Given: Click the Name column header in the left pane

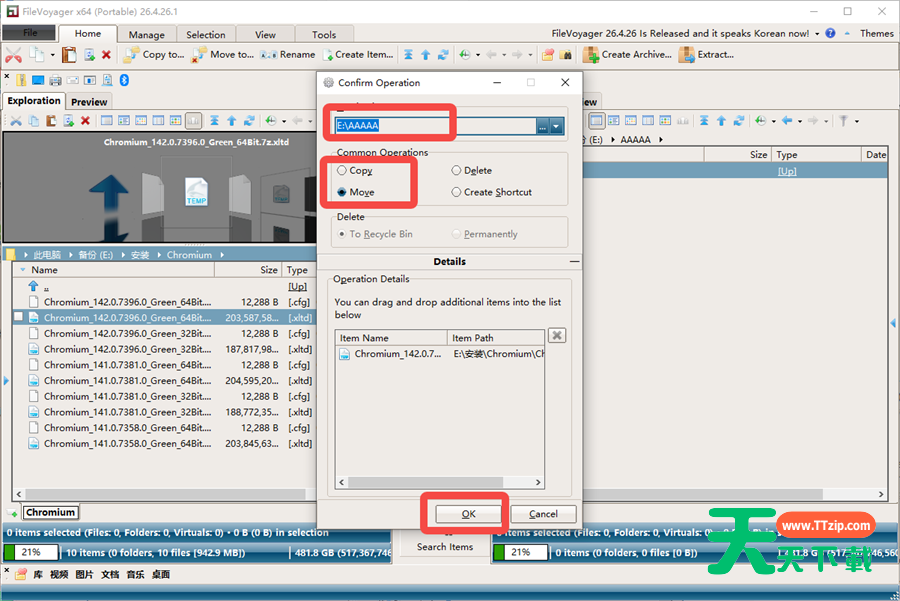Looking at the screenshot, I should click(114, 270).
